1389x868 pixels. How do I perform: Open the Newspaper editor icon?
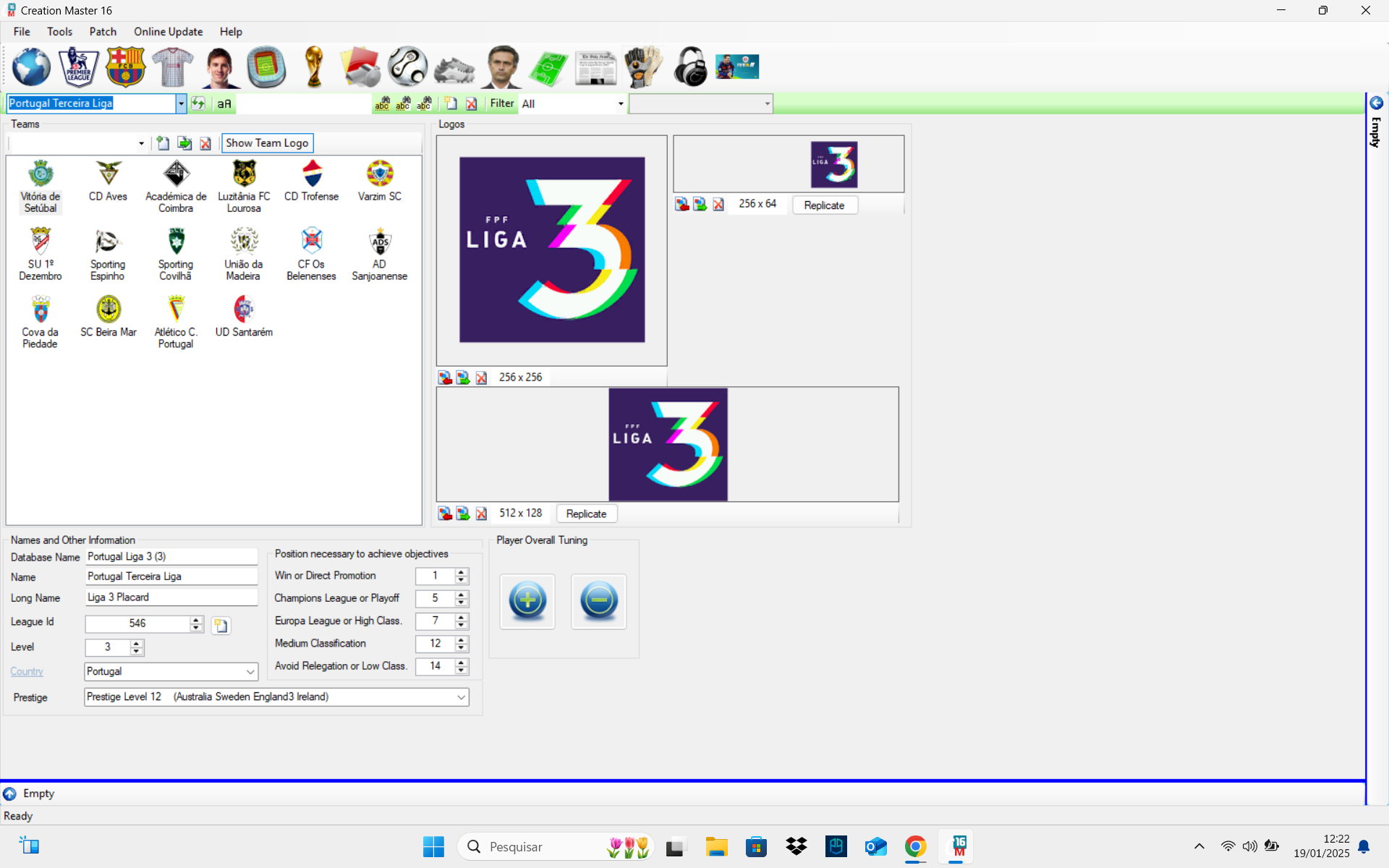(x=595, y=68)
